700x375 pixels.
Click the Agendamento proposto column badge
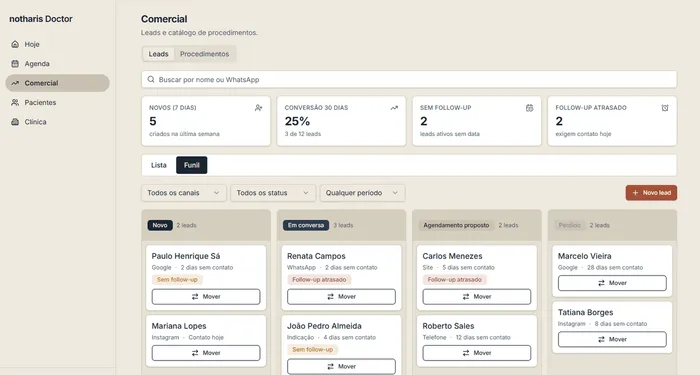(456, 225)
